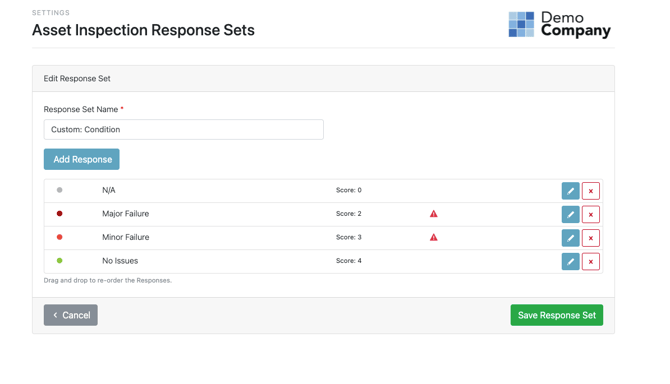670x384 pixels.
Task: Click the Major Failure warning triangle
Action: pos(433,214)
